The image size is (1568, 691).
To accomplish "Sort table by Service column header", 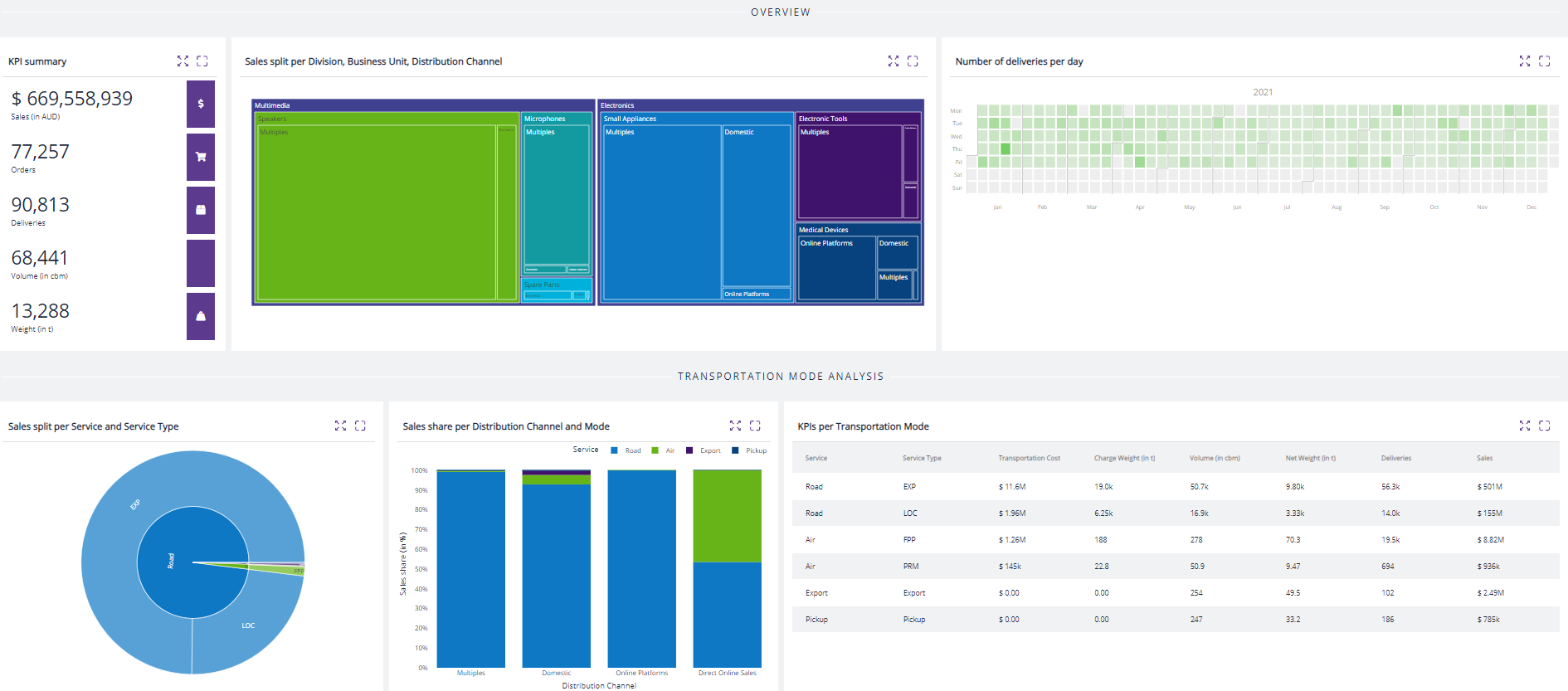I will coord(816,458).
